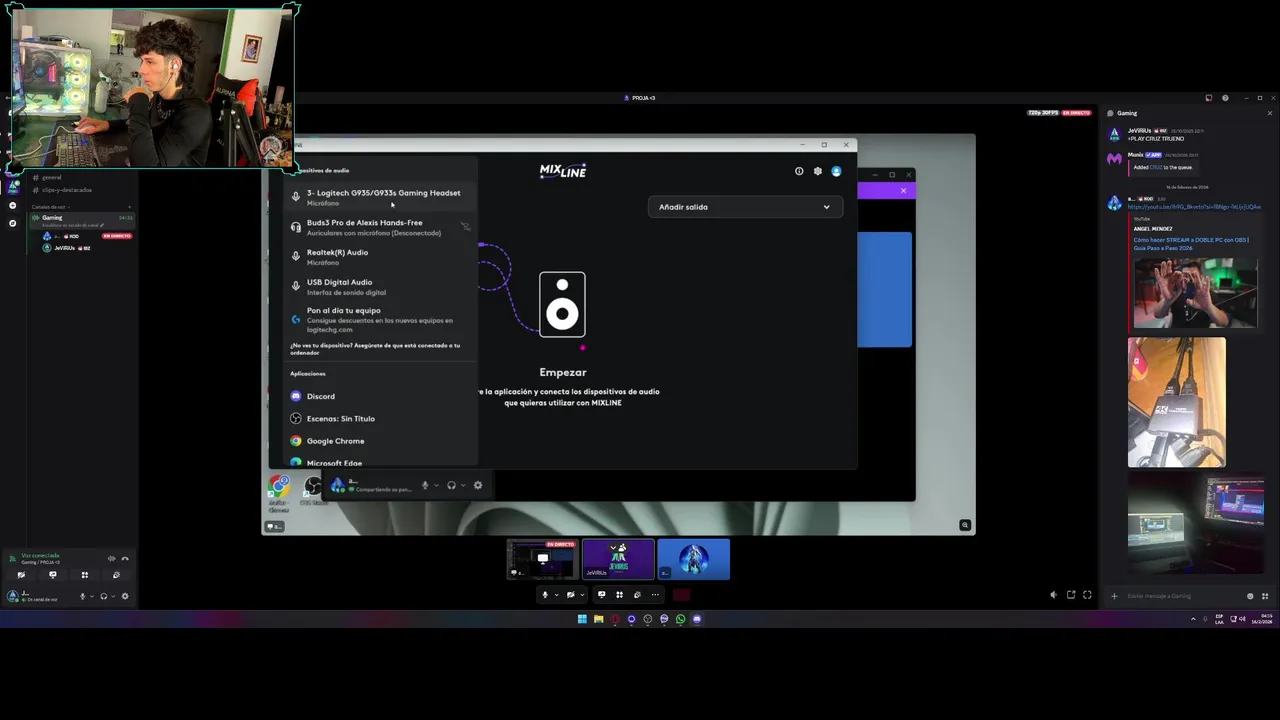The height and width of the screenshot is (720, 1280).
Task: Open activities grid in call bar
Action: coord(619,594)
